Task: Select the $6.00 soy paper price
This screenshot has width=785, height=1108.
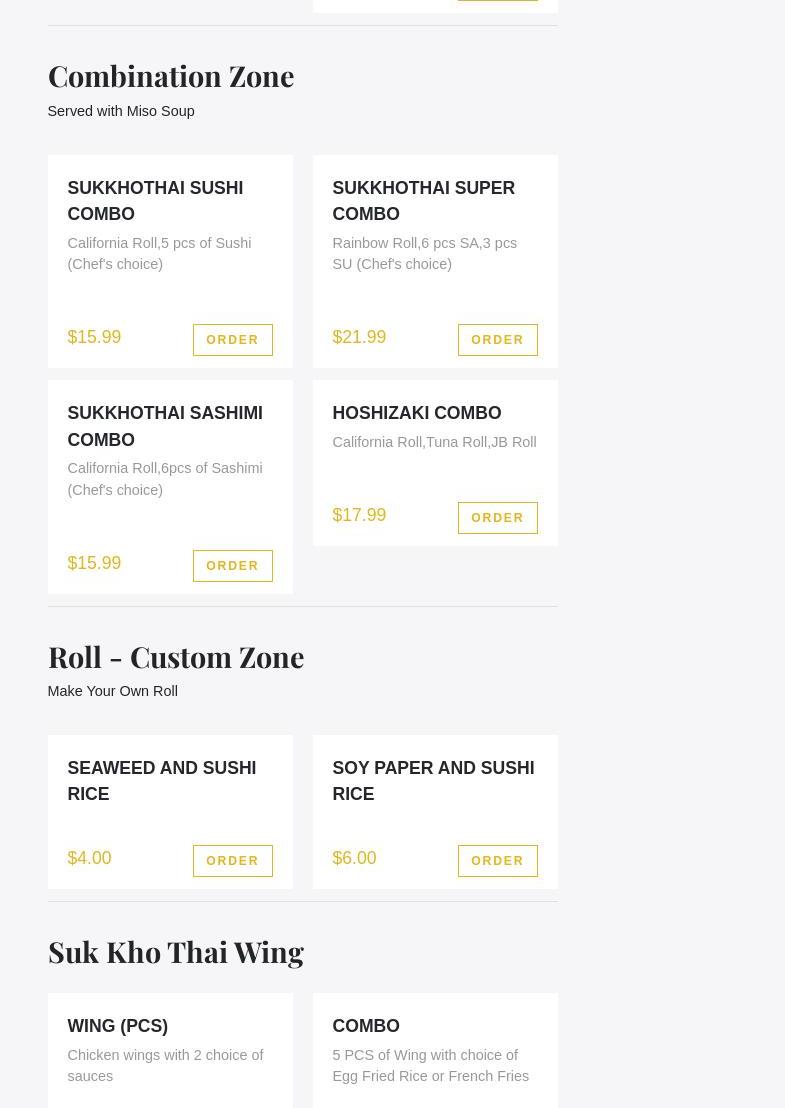Action: coord(354,858)
